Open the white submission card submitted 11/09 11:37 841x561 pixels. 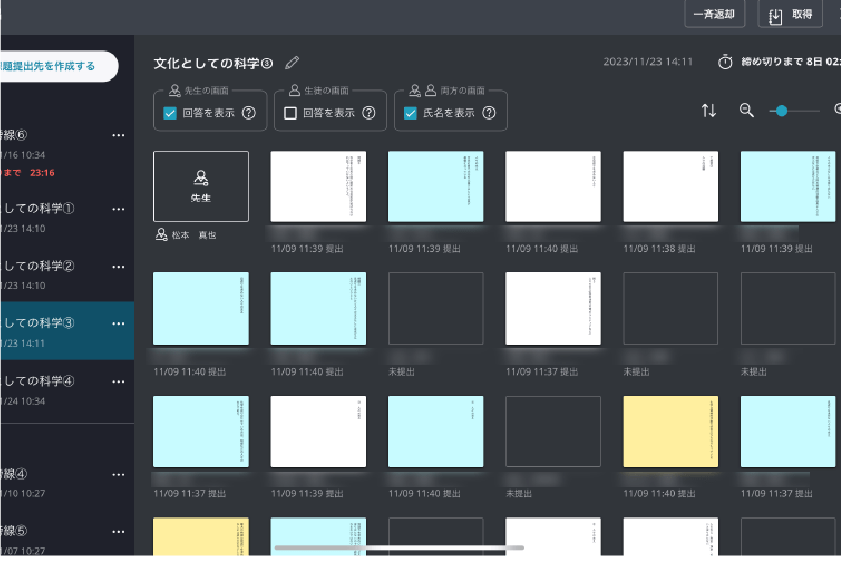pyautogui.click(x=553, y=308)
